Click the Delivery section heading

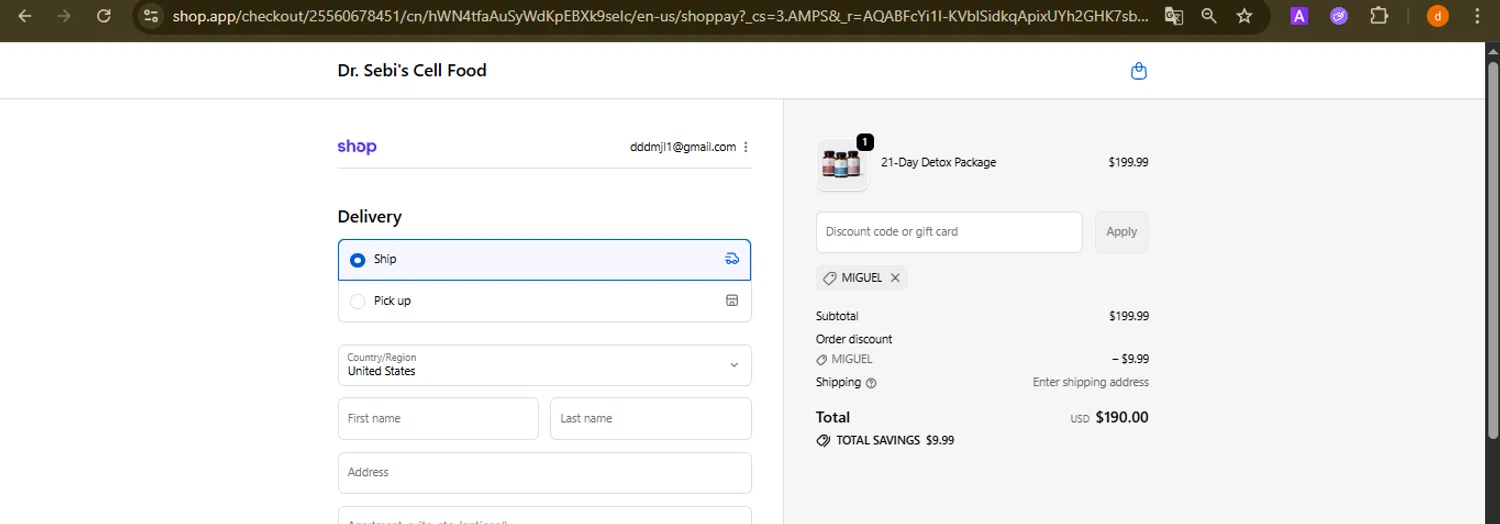pyautogui.click(x=369, y=217)
